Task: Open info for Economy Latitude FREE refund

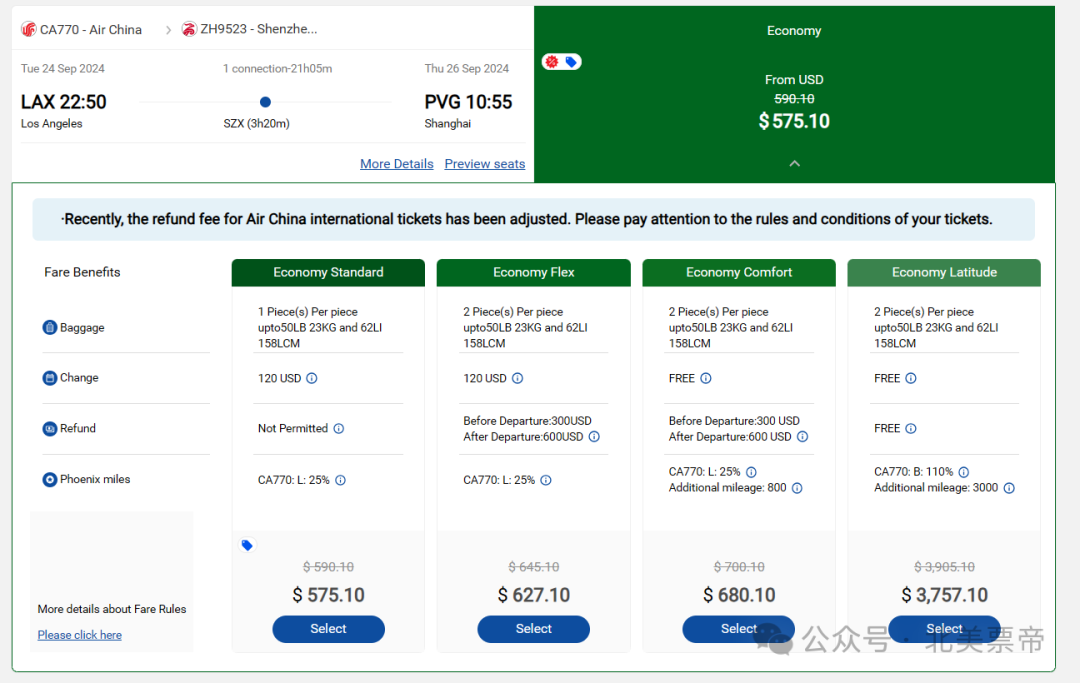Action: point(911,428)
